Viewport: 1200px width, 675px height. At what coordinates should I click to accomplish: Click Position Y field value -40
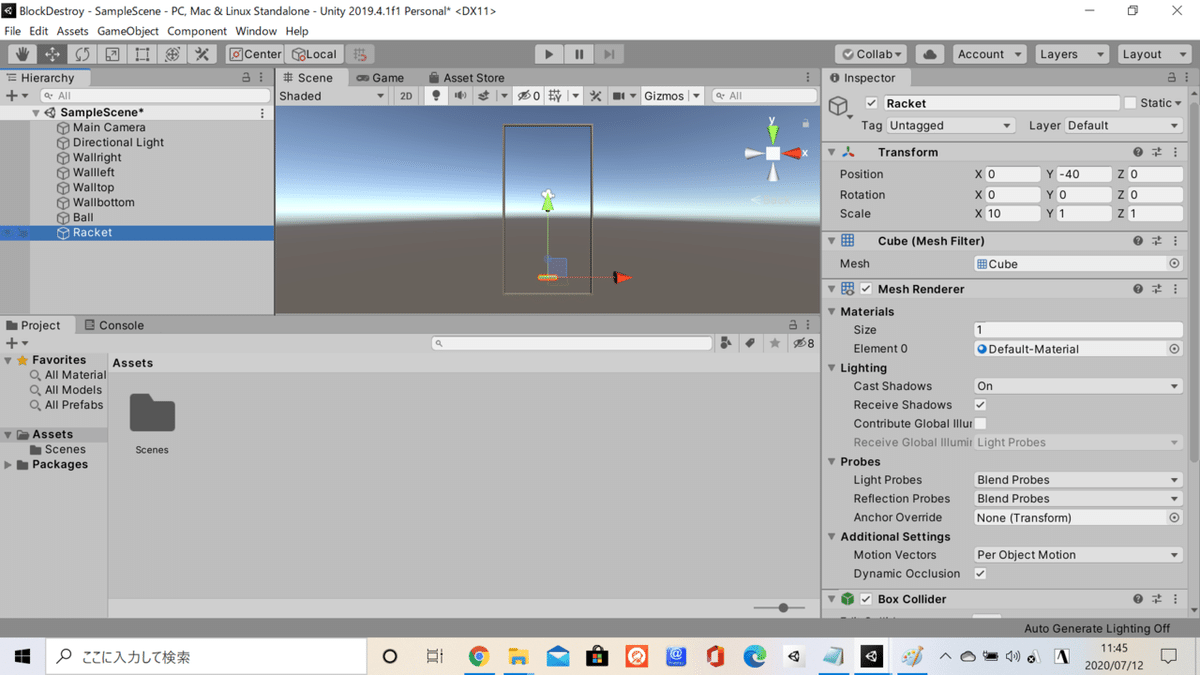[1084, 174]
